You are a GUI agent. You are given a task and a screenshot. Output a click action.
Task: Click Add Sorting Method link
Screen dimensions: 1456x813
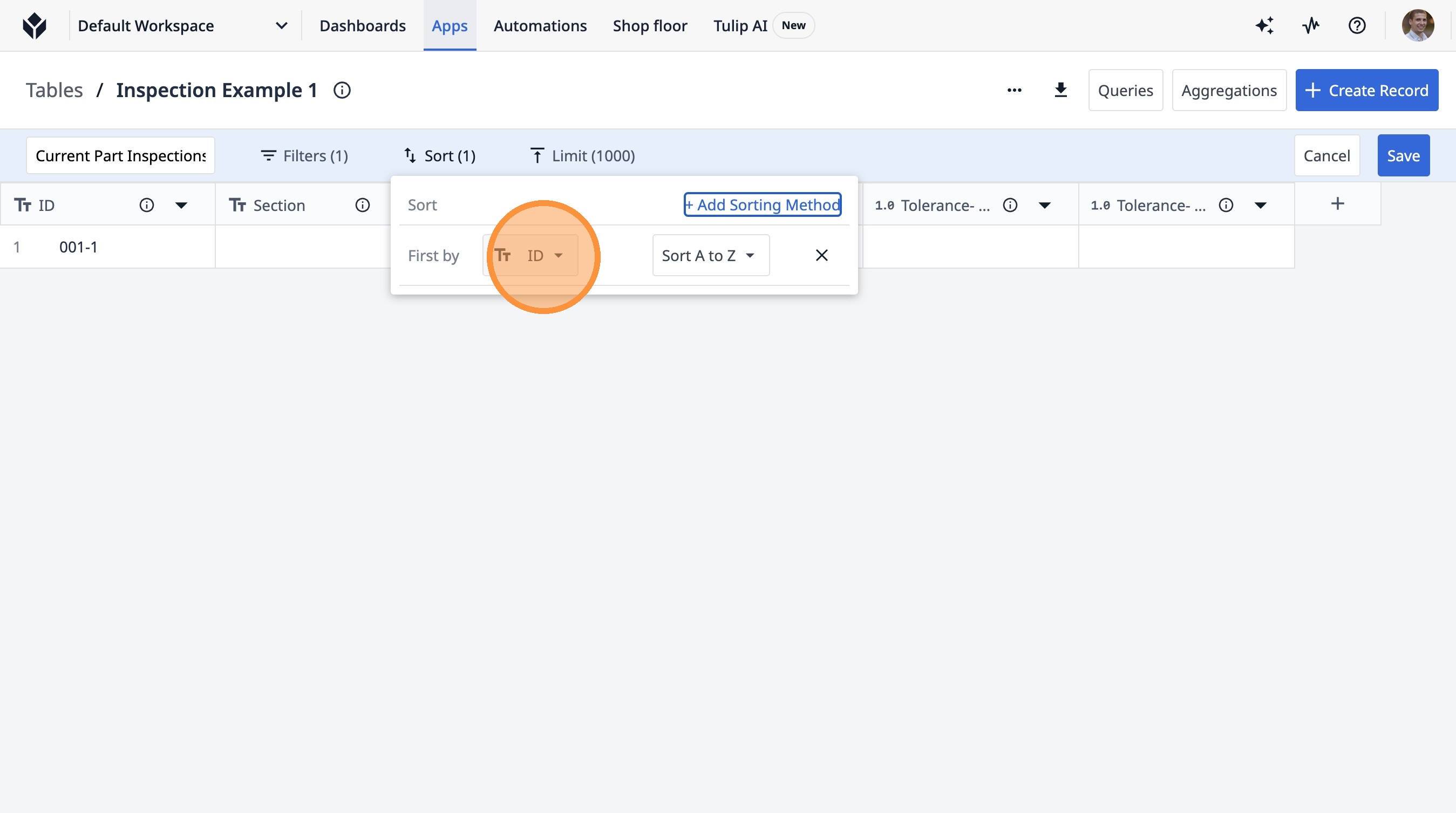[x=762, y=204]
